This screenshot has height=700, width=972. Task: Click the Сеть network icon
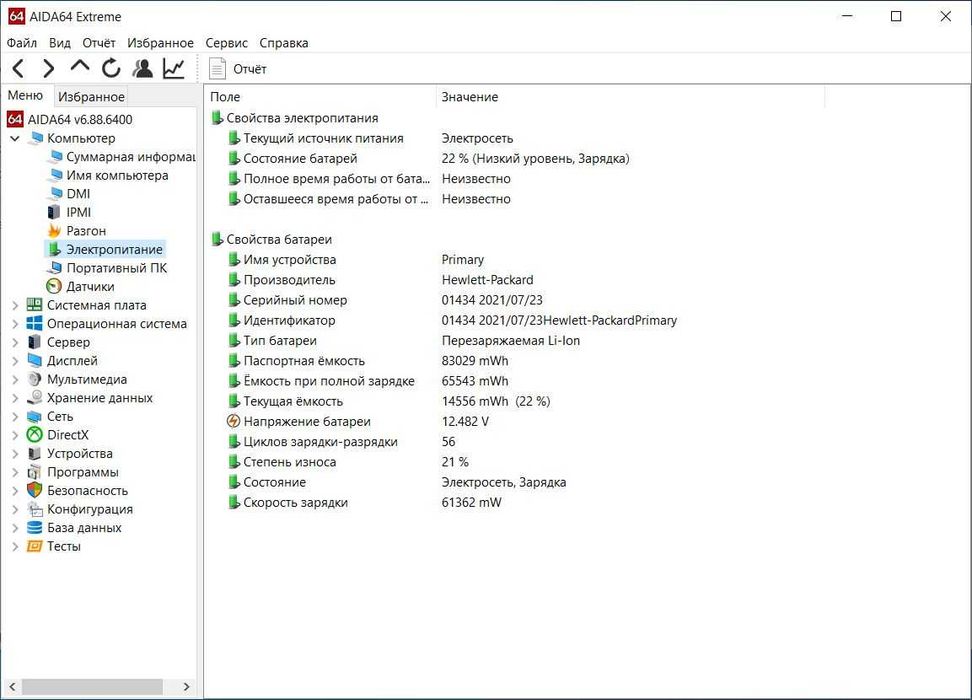[35, 416]
